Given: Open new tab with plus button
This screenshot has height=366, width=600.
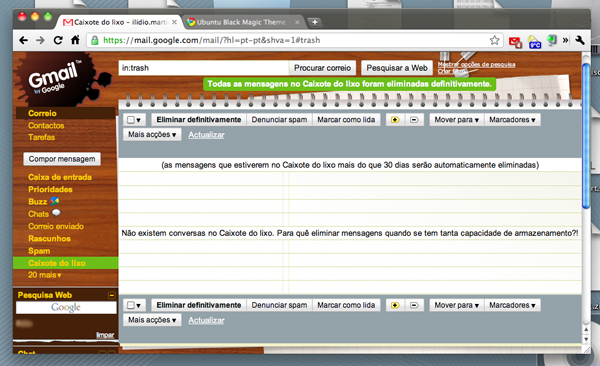Looking at the screenshot, I should tap(315, 22).
